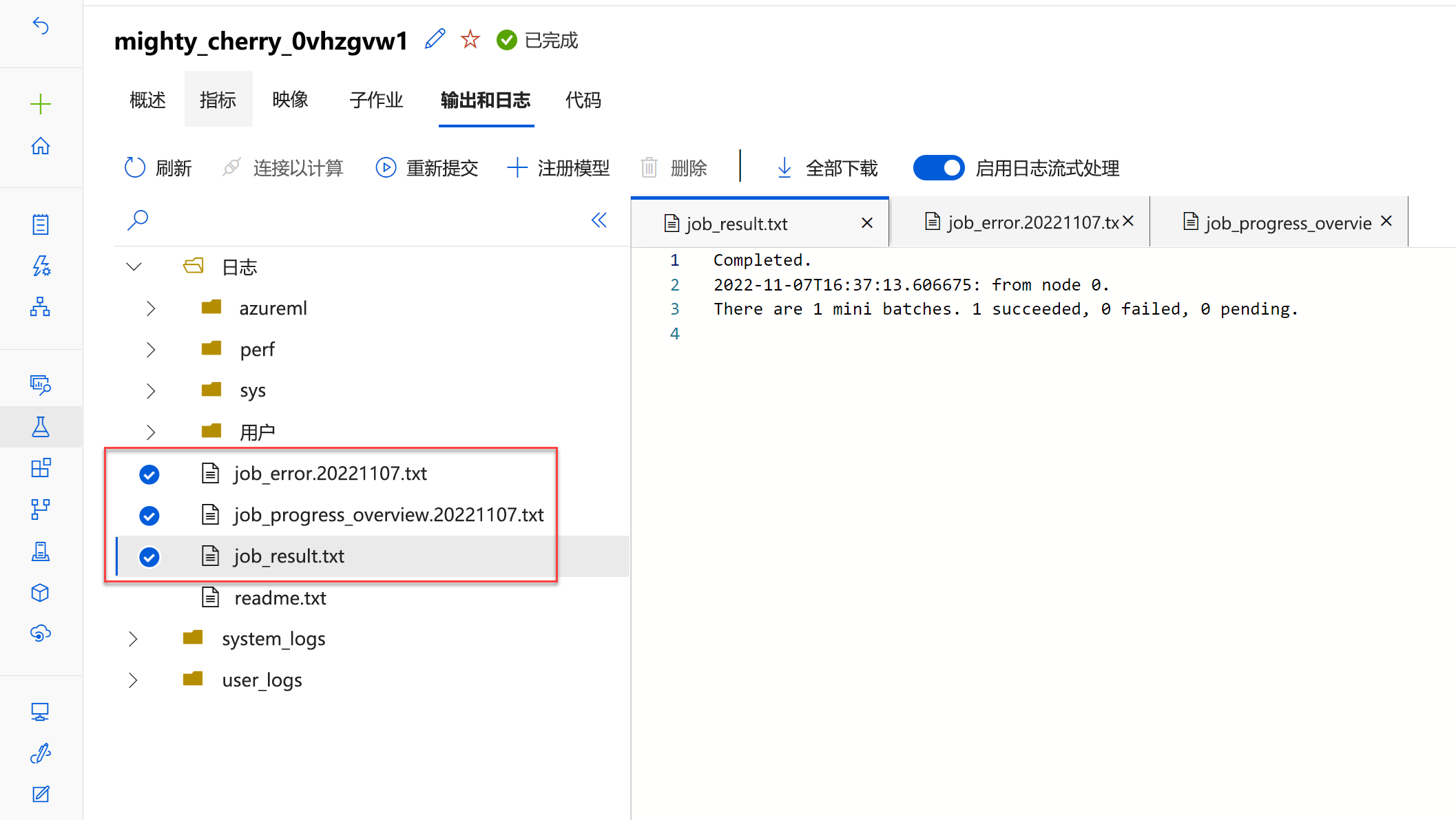Viewport: 1456px width, 820px height.
Task: Click the 'Completed.' line in log viewer
Action: pos(762,260)
